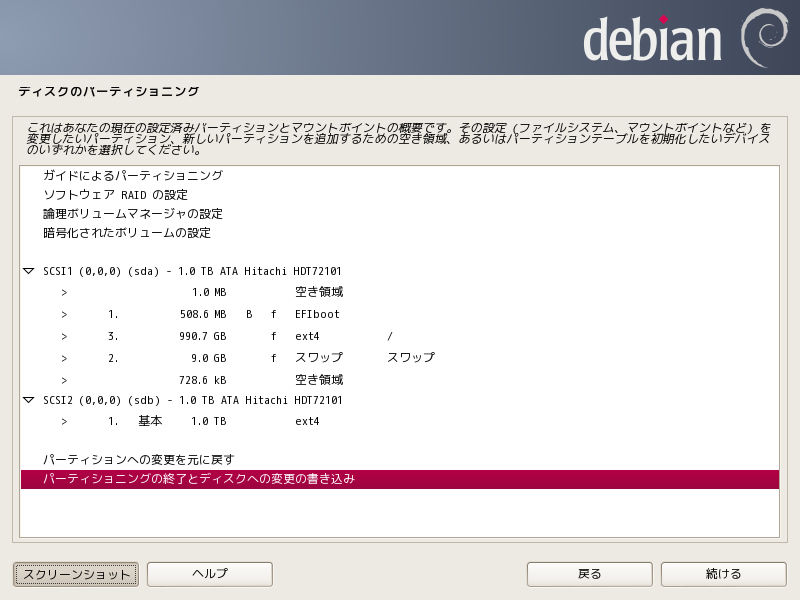This screenshot has width=800, height=600.
Task: Click the 続ける (Continue) button
Action: click(723, 574)
